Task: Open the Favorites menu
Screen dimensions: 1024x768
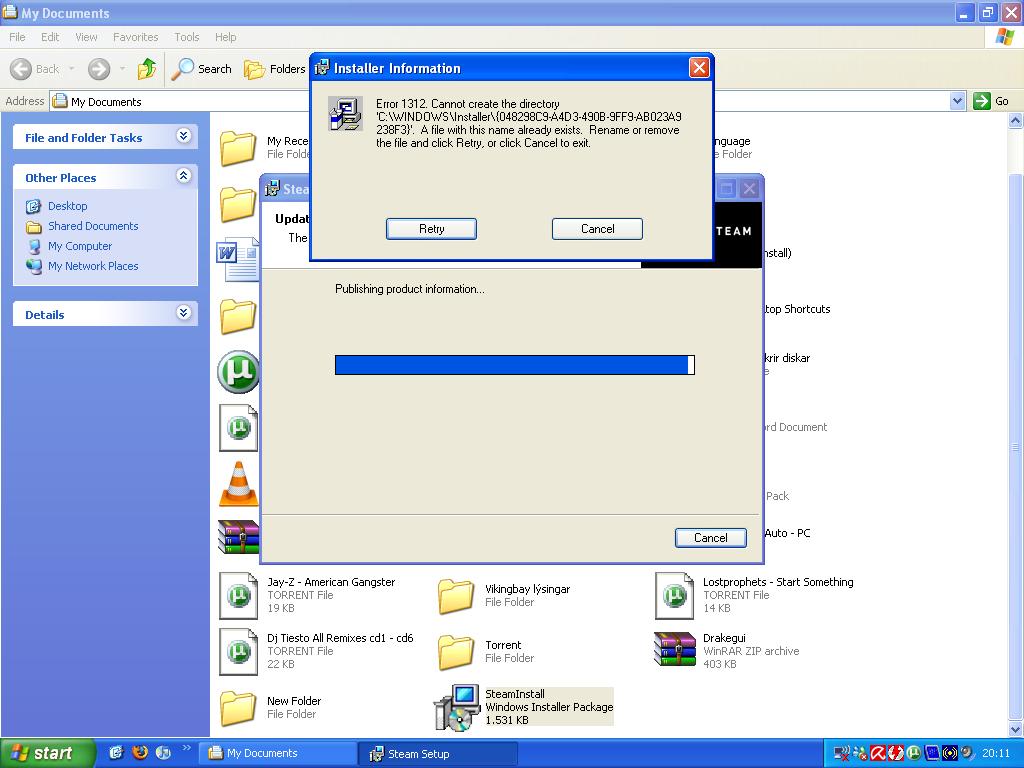Action: pos(135,37)
